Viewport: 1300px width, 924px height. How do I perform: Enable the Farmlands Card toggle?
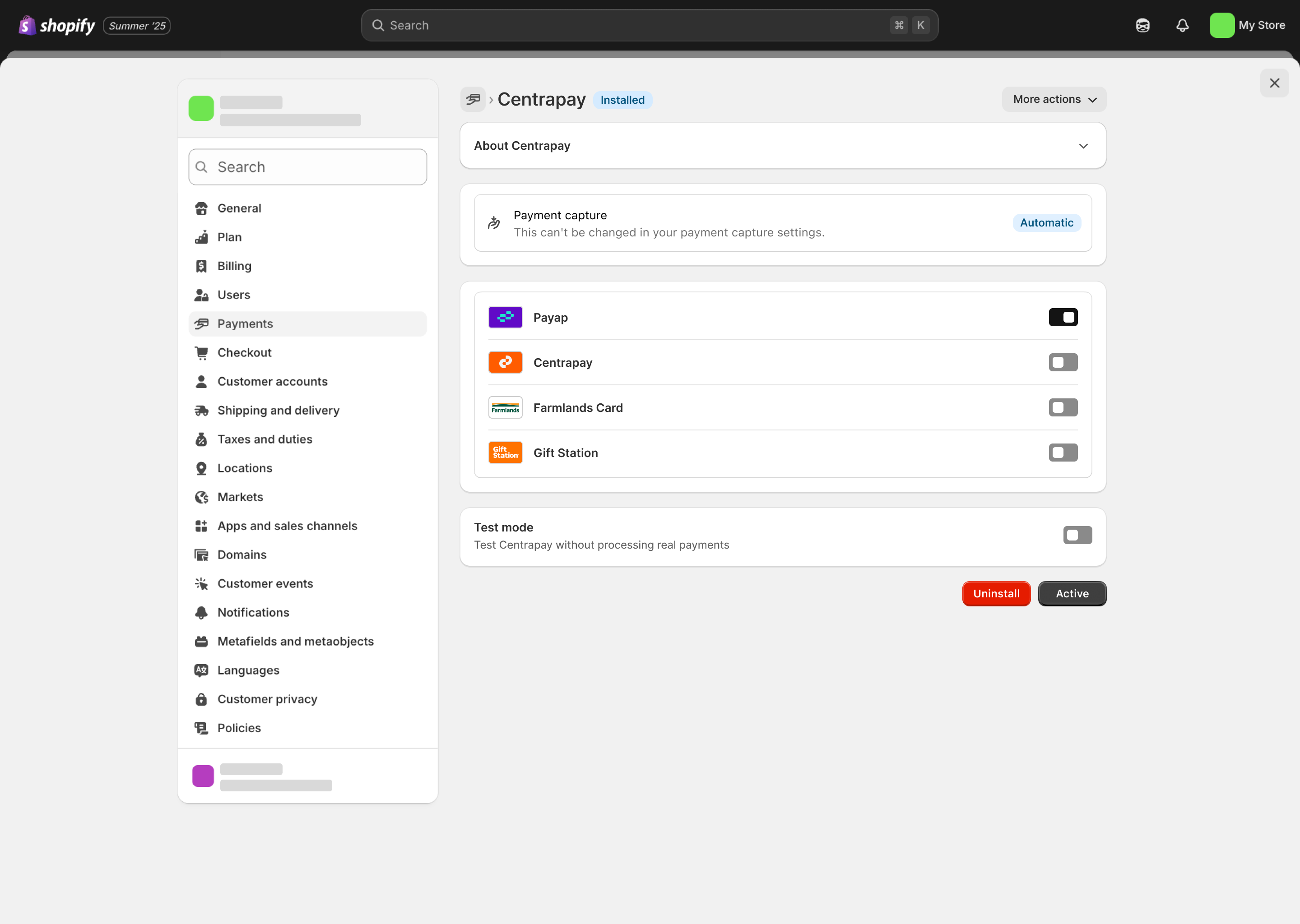pos(1063,408)
